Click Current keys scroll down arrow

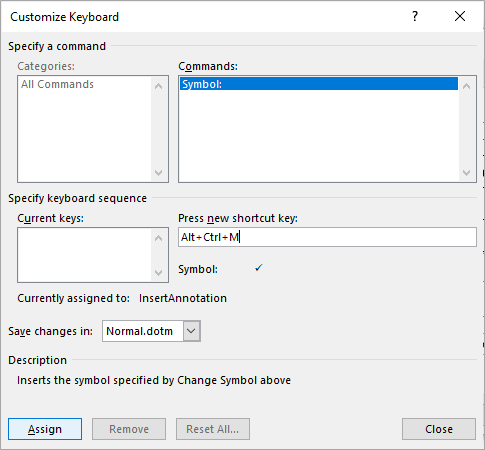coord(159,273)
